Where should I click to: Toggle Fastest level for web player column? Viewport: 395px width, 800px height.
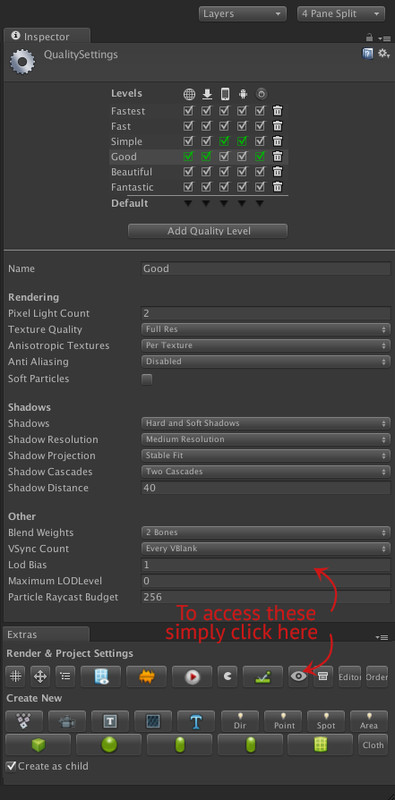pyautogui.click(x=188, y=111)
